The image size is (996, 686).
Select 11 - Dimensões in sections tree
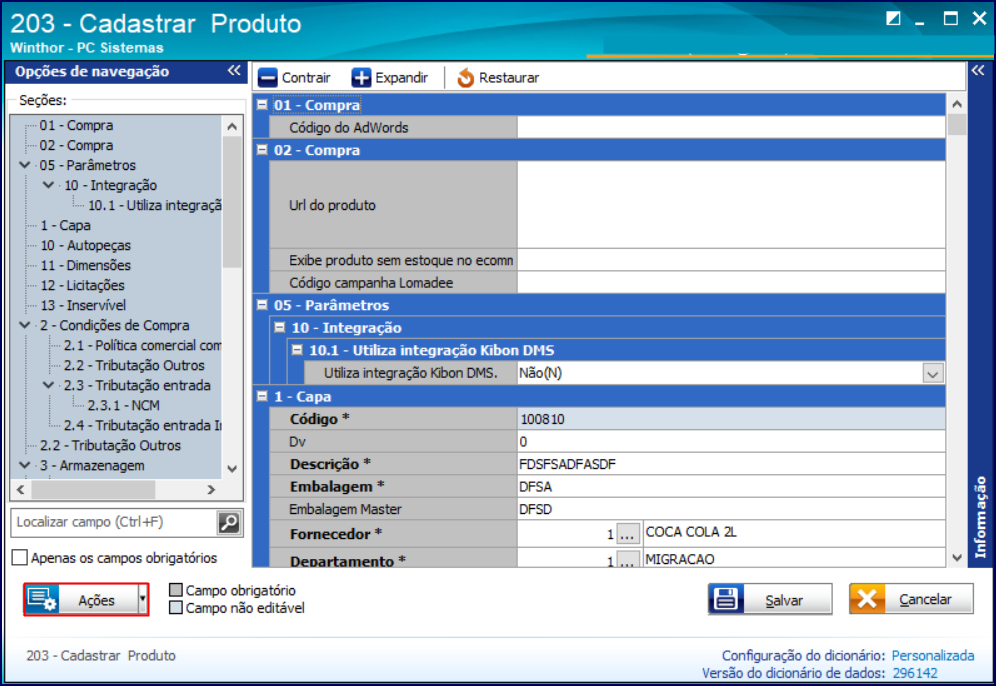(x=86, y=266)
